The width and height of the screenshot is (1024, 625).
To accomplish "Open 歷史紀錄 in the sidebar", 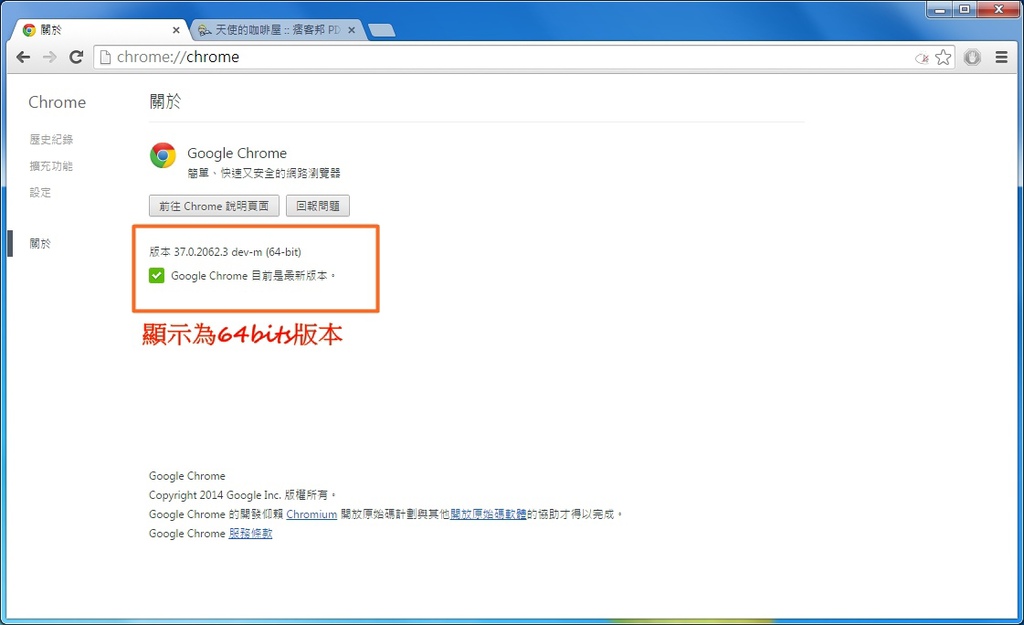I will pos(51,139).
